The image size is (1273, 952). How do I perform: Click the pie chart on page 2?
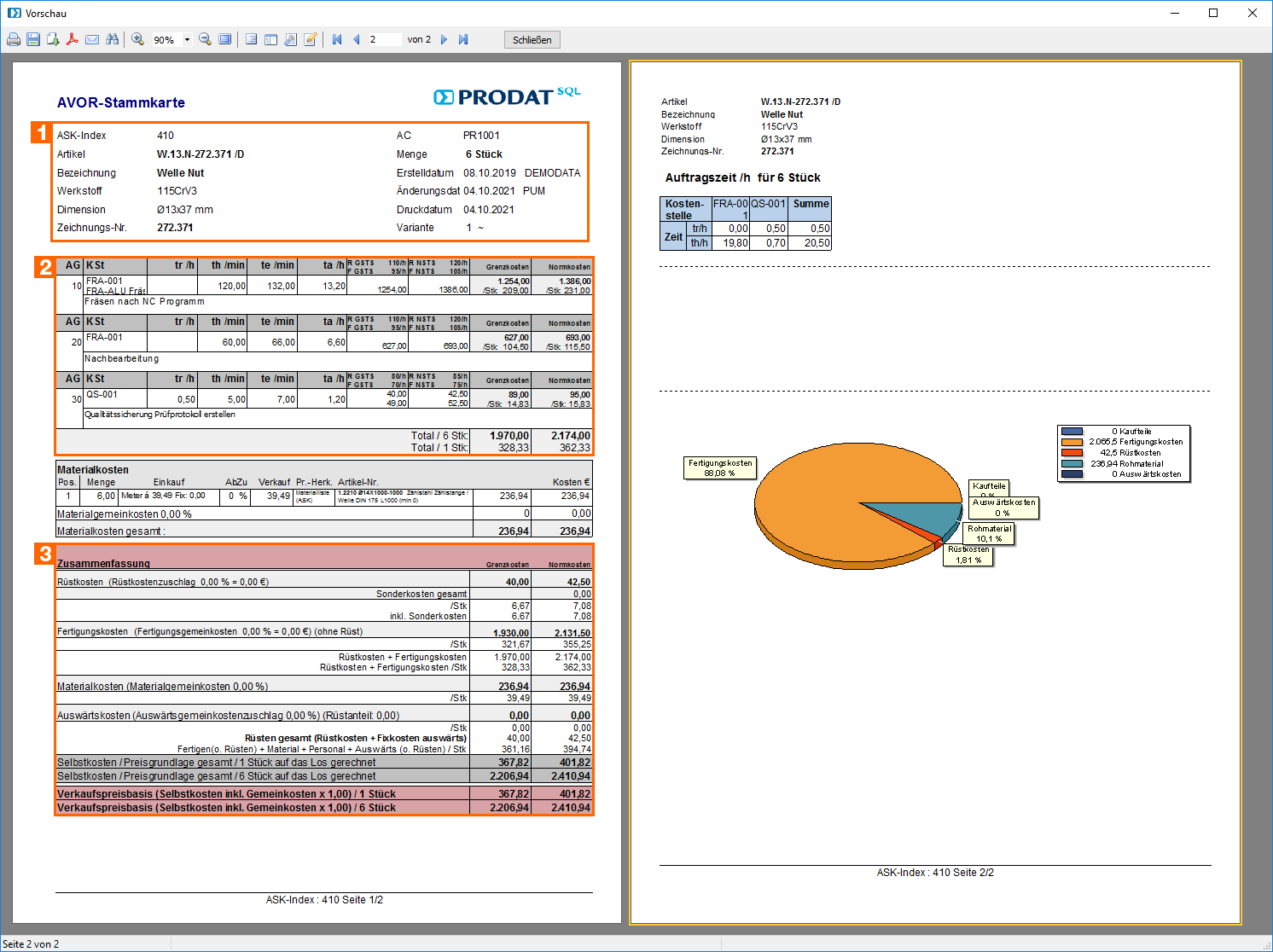(858, 505)
